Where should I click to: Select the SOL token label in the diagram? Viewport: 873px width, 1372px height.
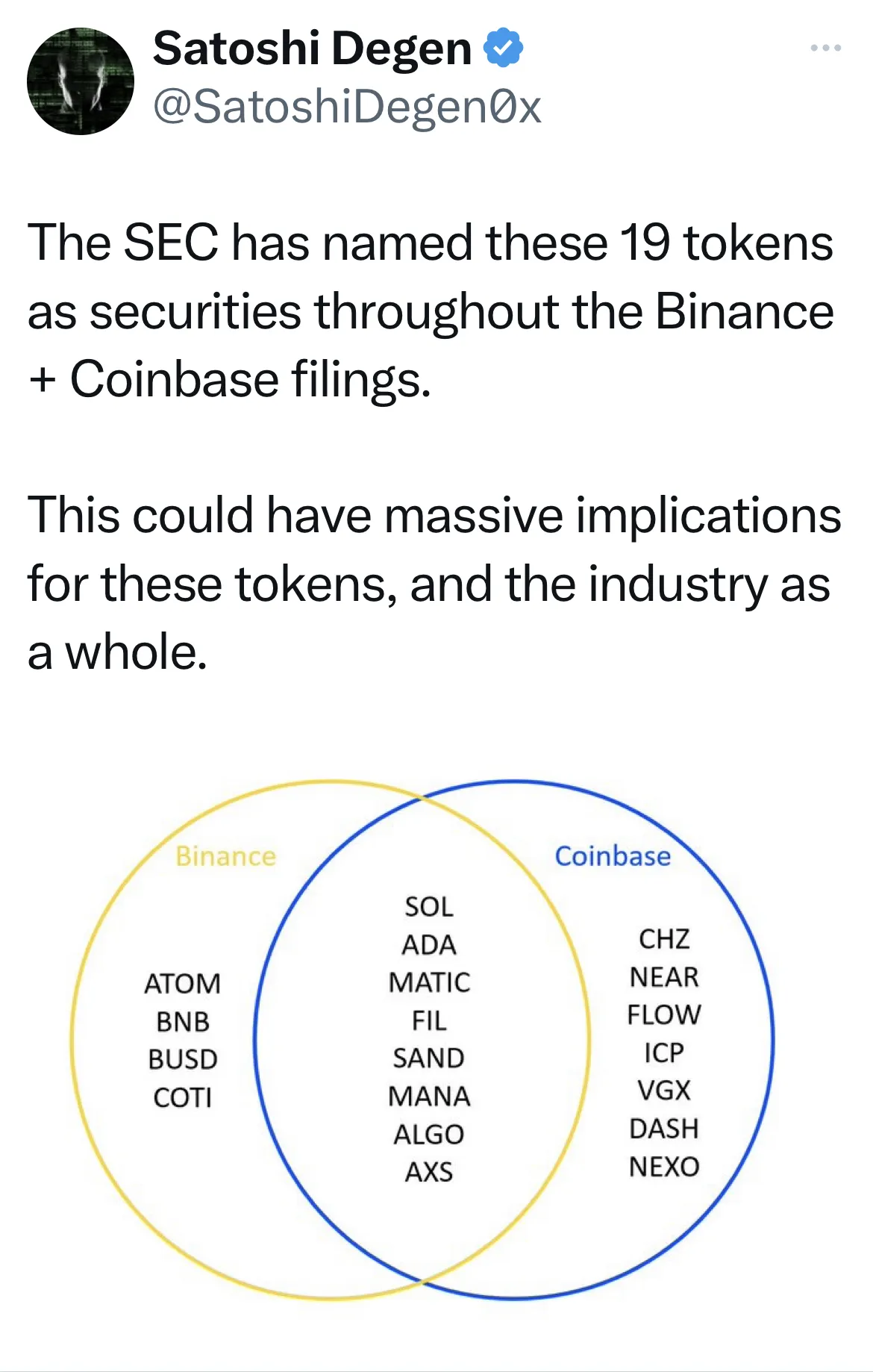tap(428, 908)
